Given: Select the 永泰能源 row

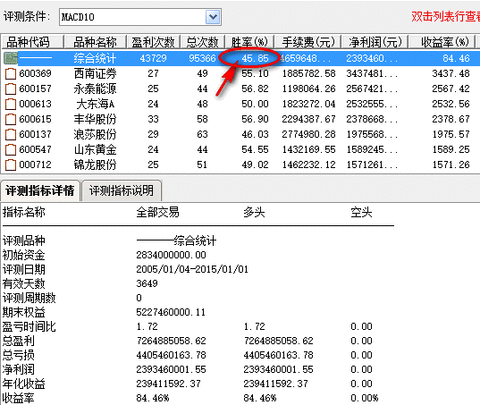Looking at the screenshot, I should point(240,89).
